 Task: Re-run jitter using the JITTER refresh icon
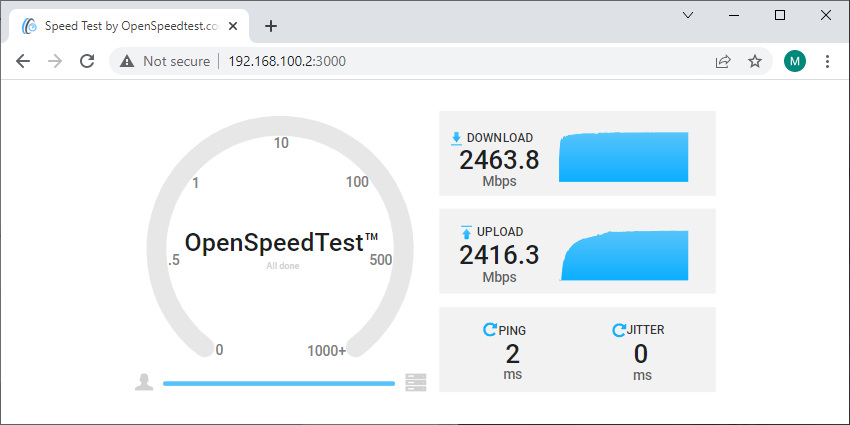(x=618, y=330)
